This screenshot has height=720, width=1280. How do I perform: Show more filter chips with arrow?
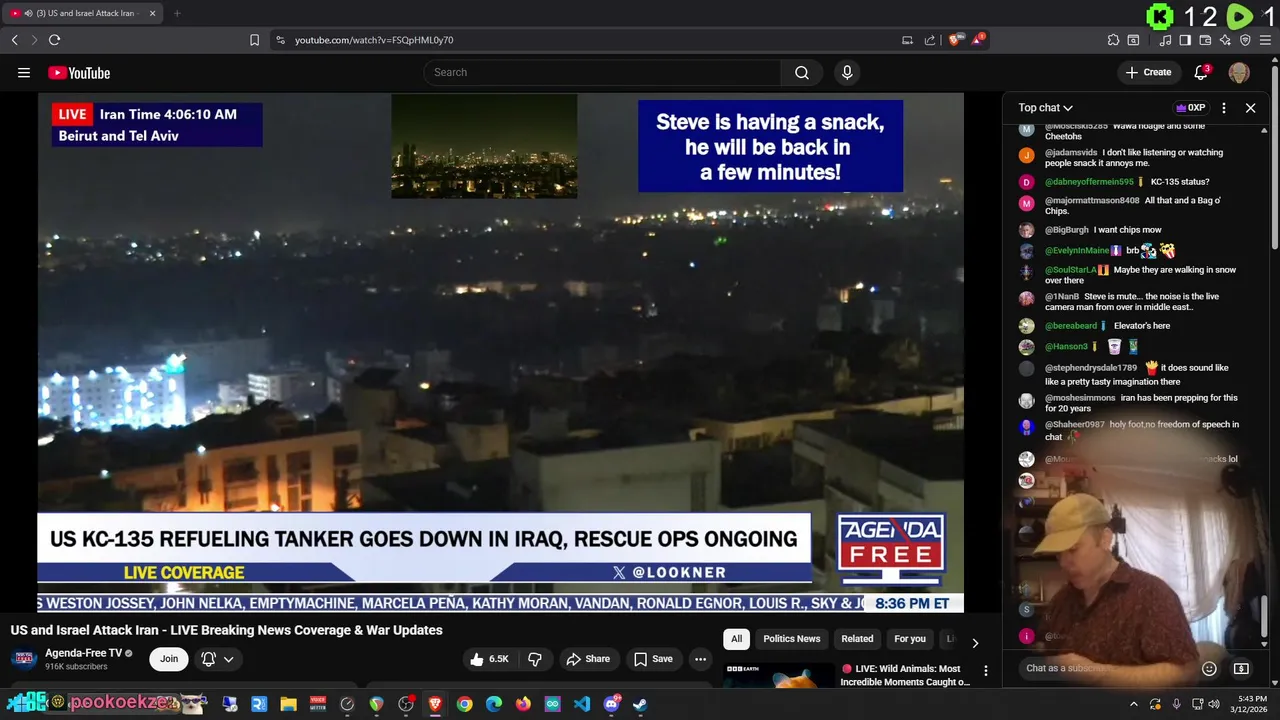975,643
